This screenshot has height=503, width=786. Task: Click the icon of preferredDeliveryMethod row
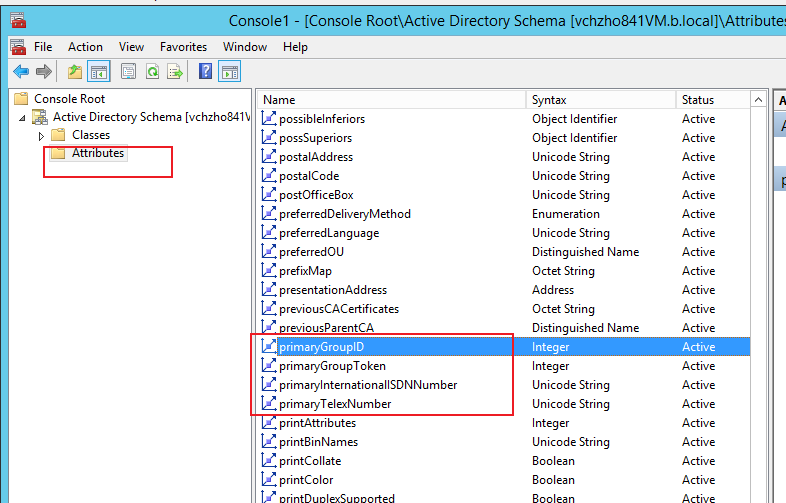pyautogui.click(x=269, y=214)
